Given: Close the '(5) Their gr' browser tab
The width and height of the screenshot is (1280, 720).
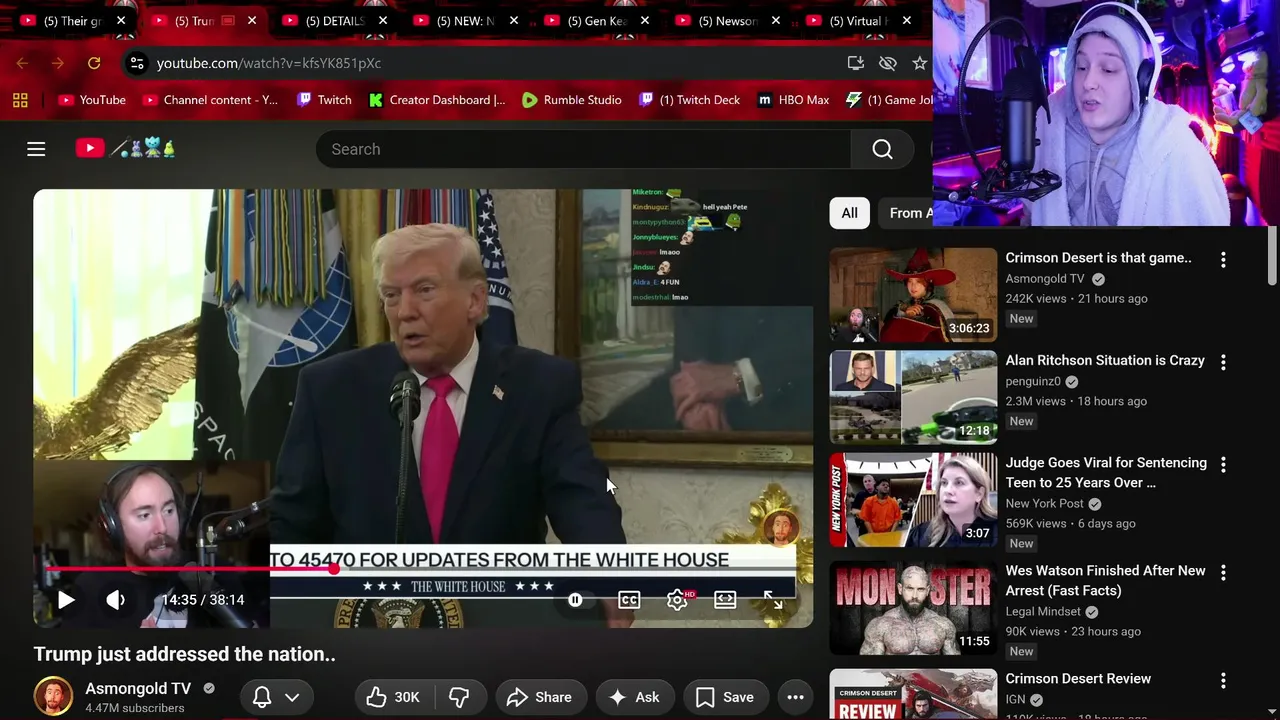Looking at the screenshot, I should tap(121, 20).
